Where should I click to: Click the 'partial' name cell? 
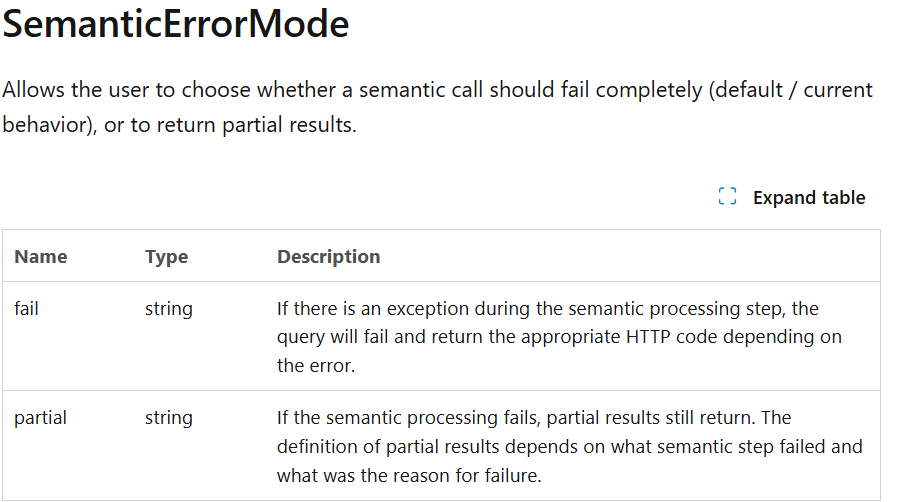[40, 418]
